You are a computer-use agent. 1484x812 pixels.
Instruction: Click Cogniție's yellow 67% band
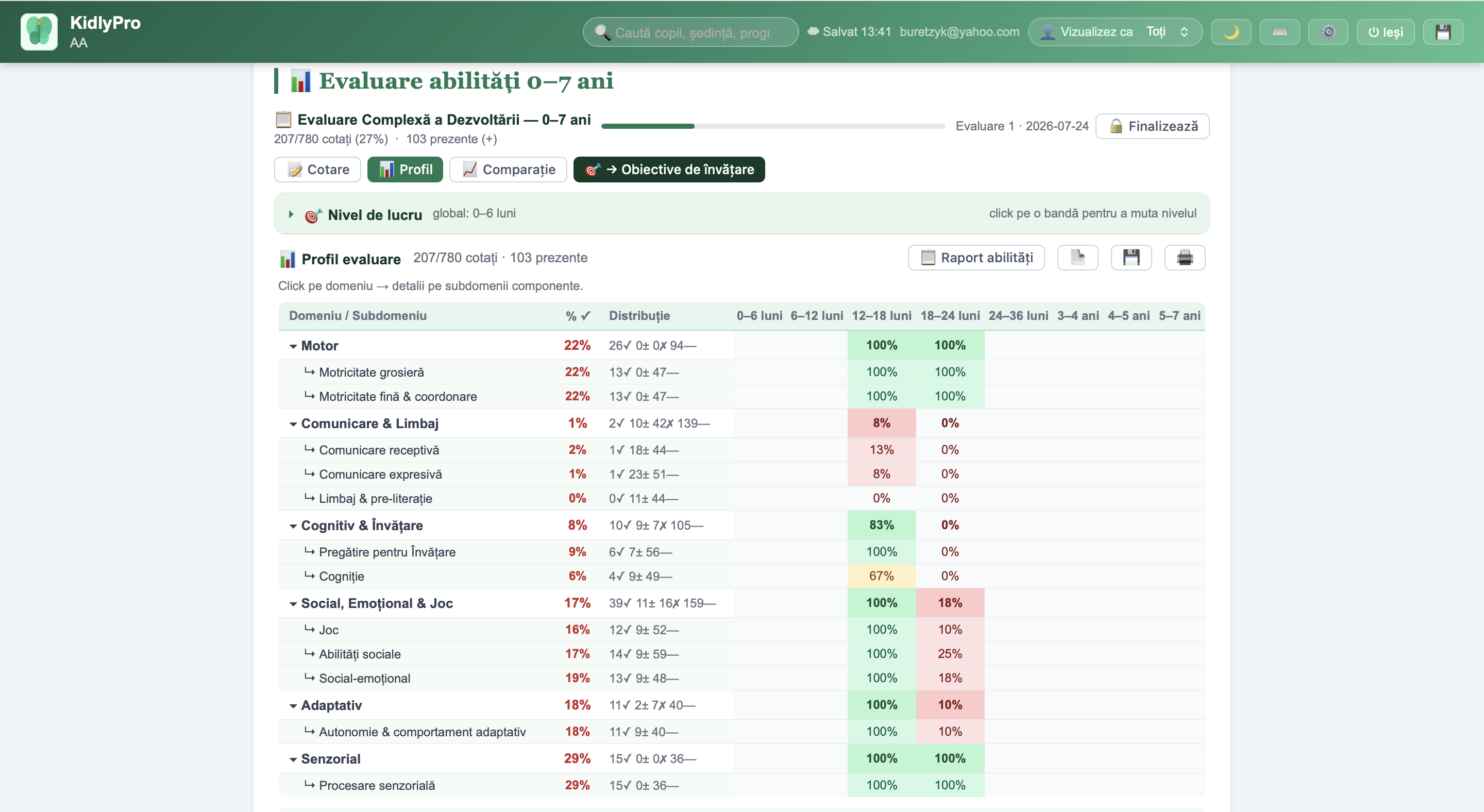tap(882, 576)
